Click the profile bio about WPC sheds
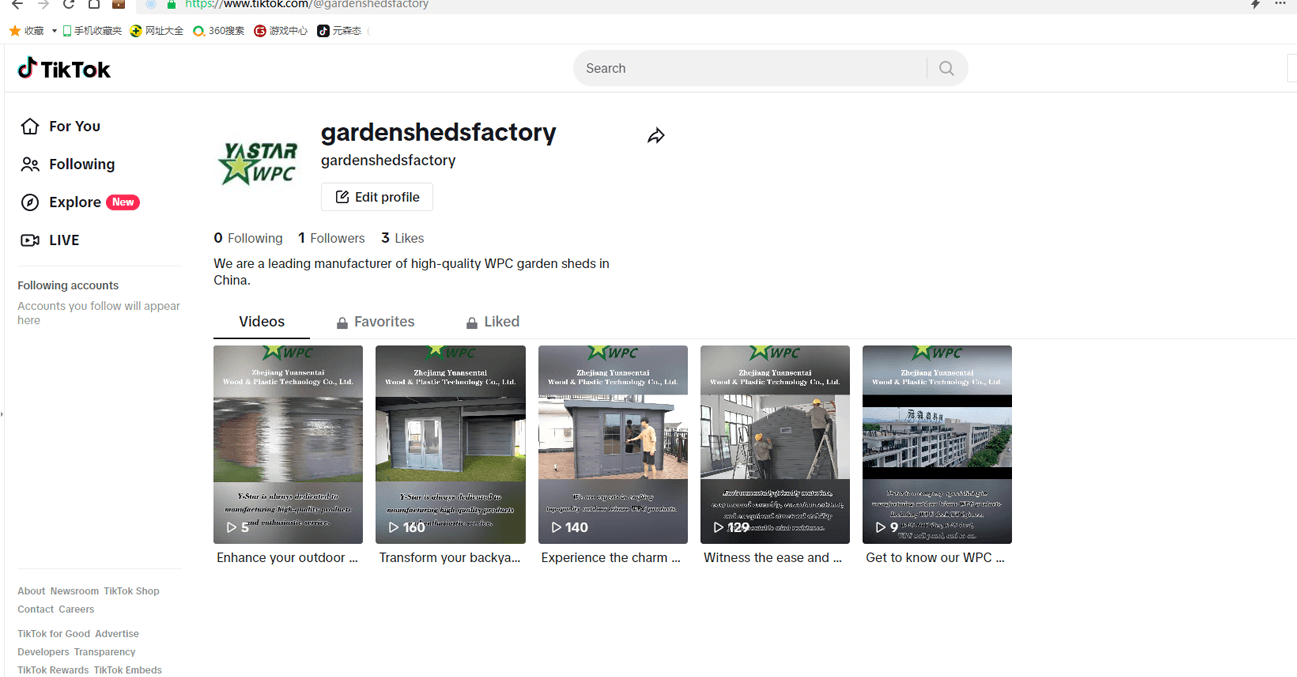 [411, 272]
